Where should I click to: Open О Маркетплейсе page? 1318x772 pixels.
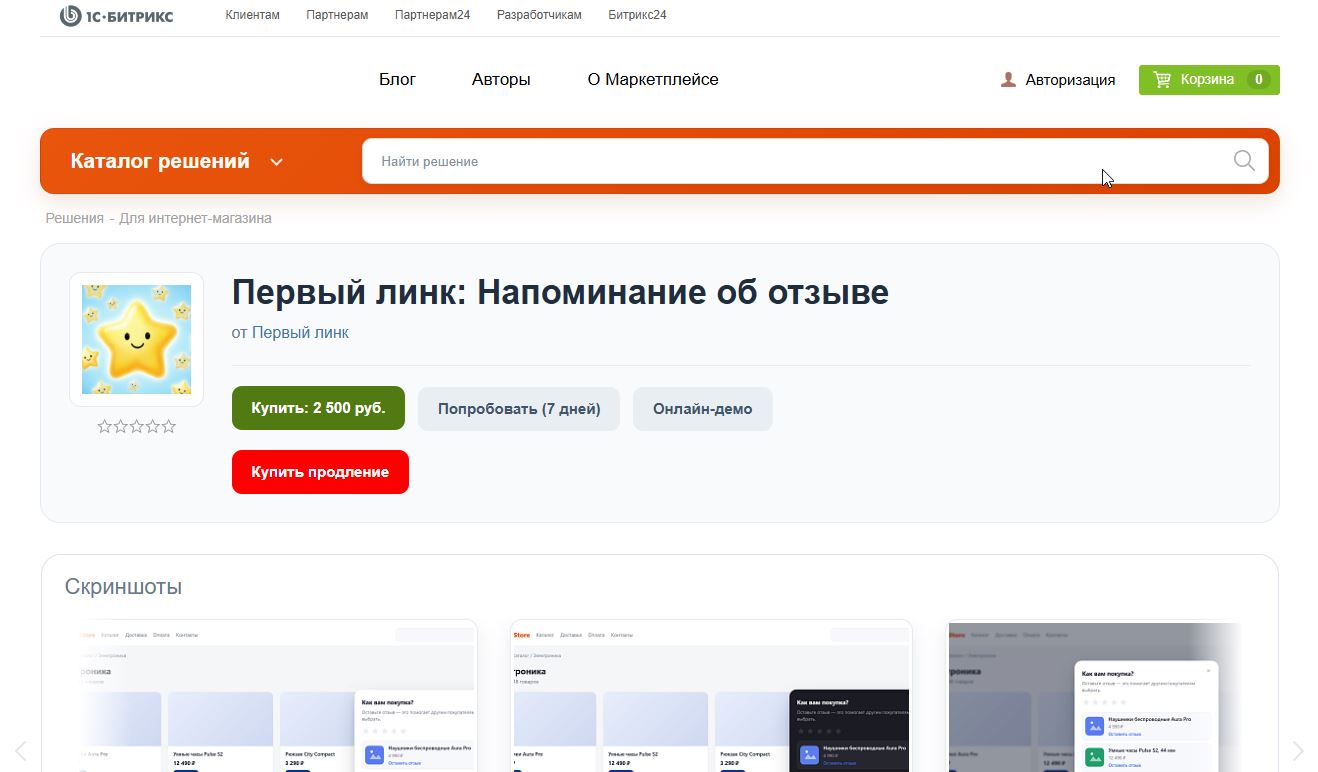[x=653, y=79]
